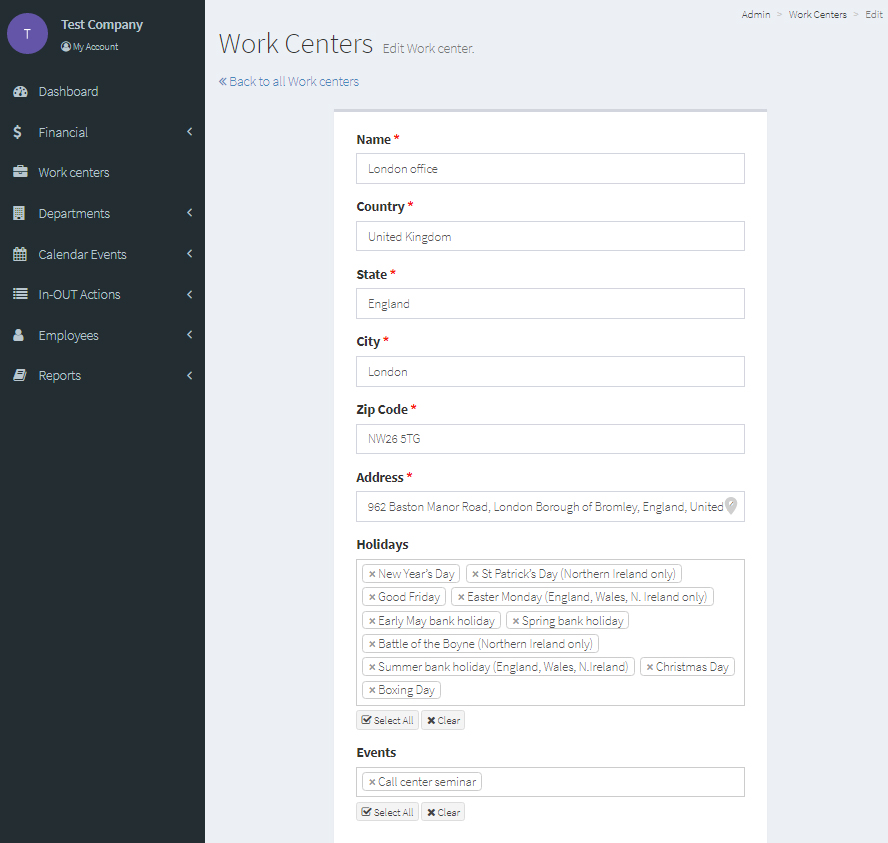Clear all selected Holidays
This screenshot has height=843, width=888.
[x=443, y=720]
